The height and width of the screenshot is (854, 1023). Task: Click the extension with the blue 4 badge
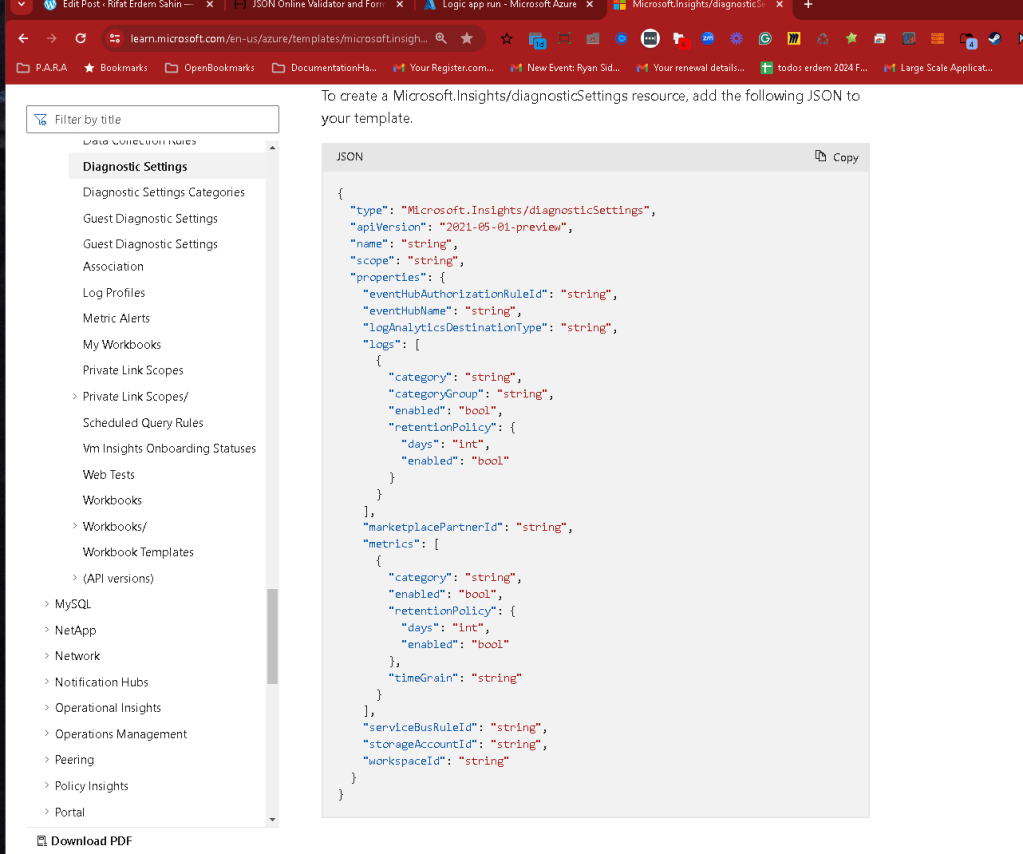click(x=968, y=40)
